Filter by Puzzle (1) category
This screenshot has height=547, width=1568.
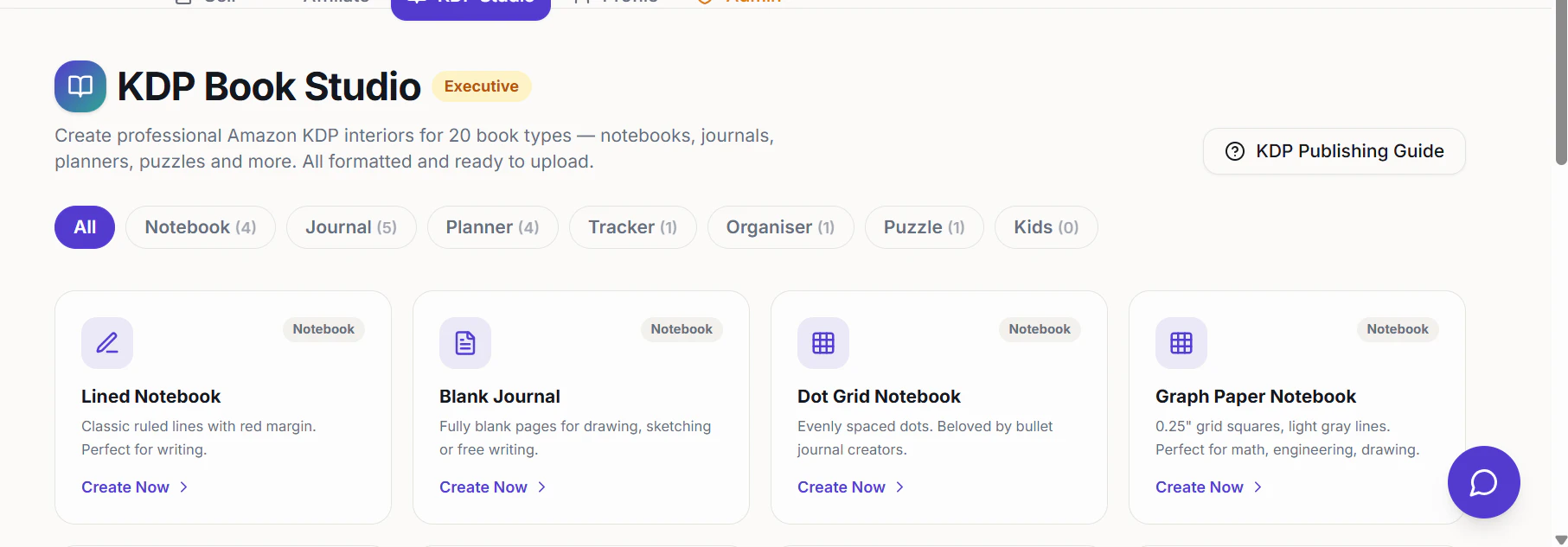tap(924, 227)
